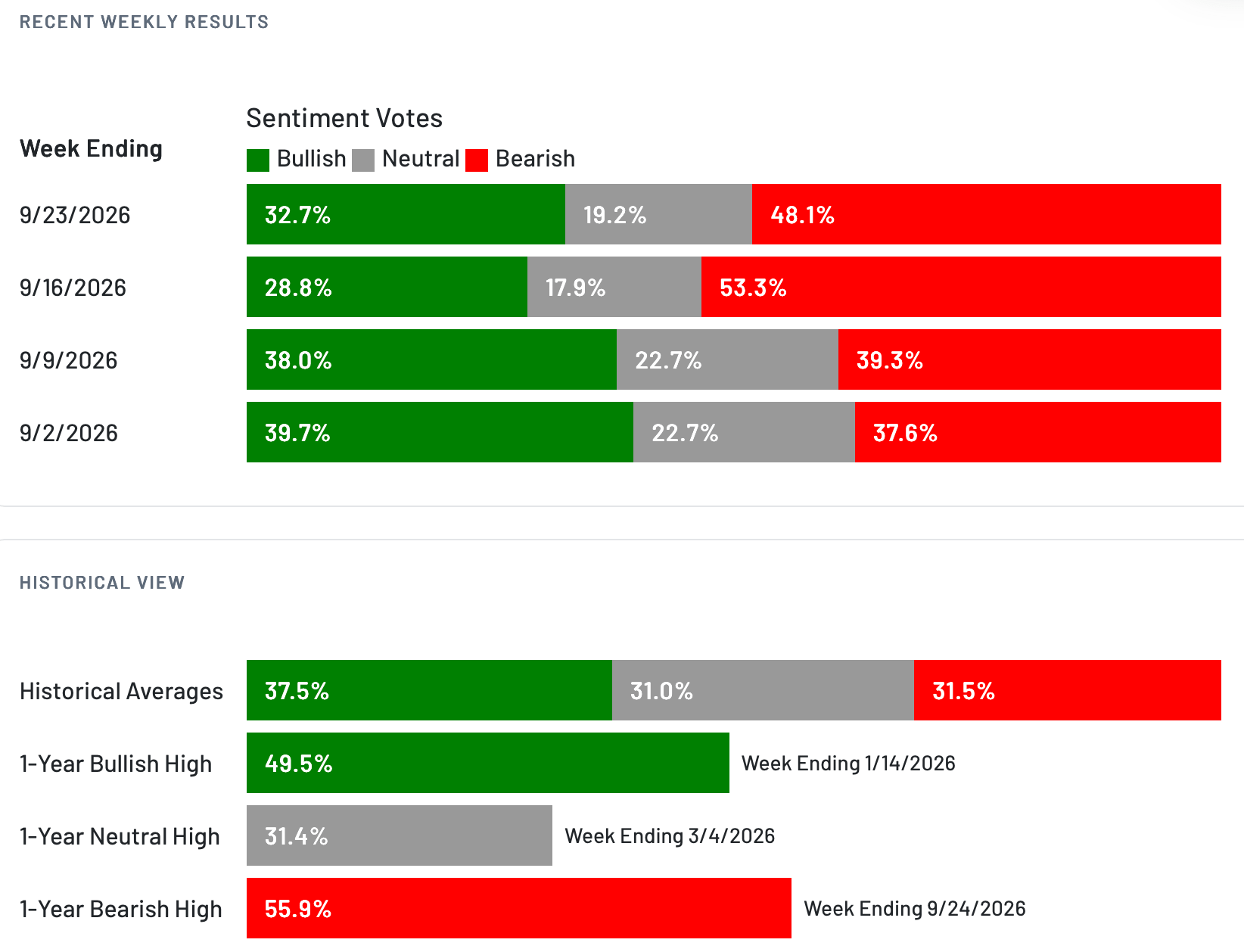Click the 31.5% historical average bearish bar
The image size is (1244, 952).
click(x=1068, y=690)
